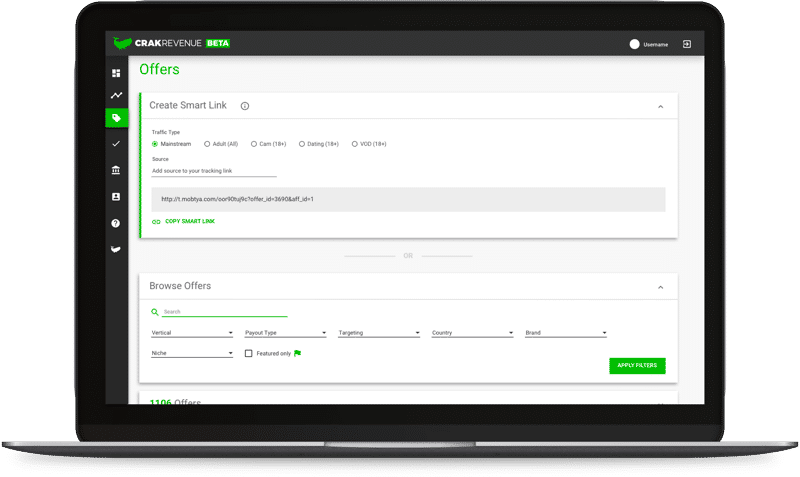Collapse the Browse Offers panel

[x=660, y=287]
